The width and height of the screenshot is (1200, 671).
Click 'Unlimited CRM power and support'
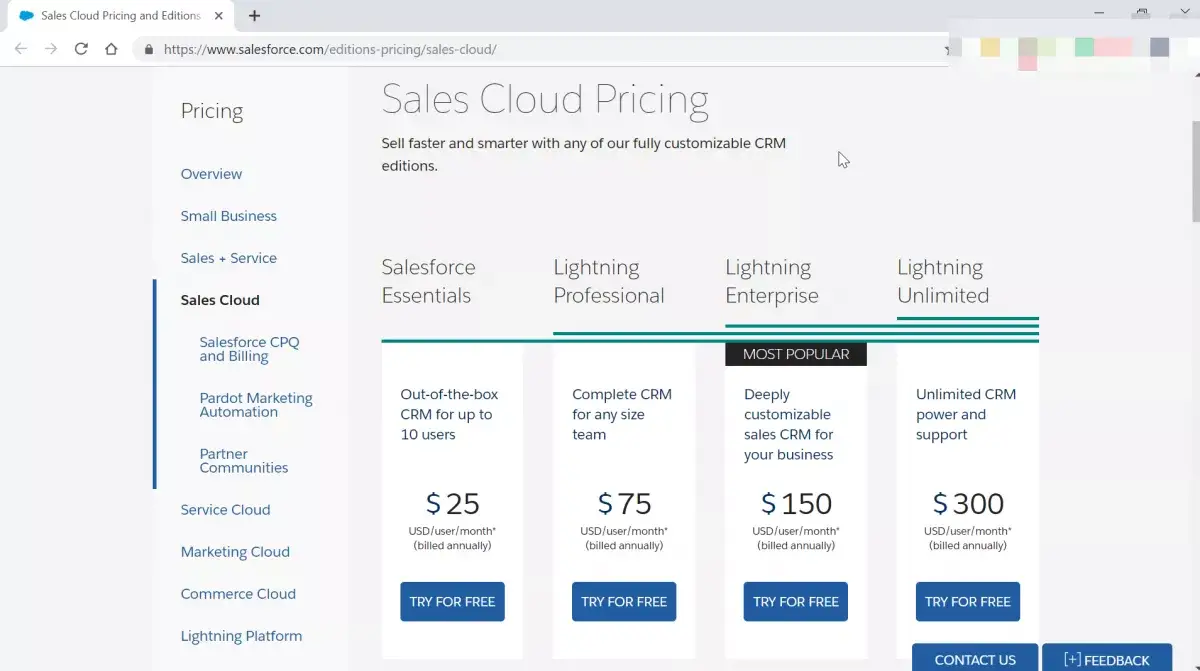966,414
